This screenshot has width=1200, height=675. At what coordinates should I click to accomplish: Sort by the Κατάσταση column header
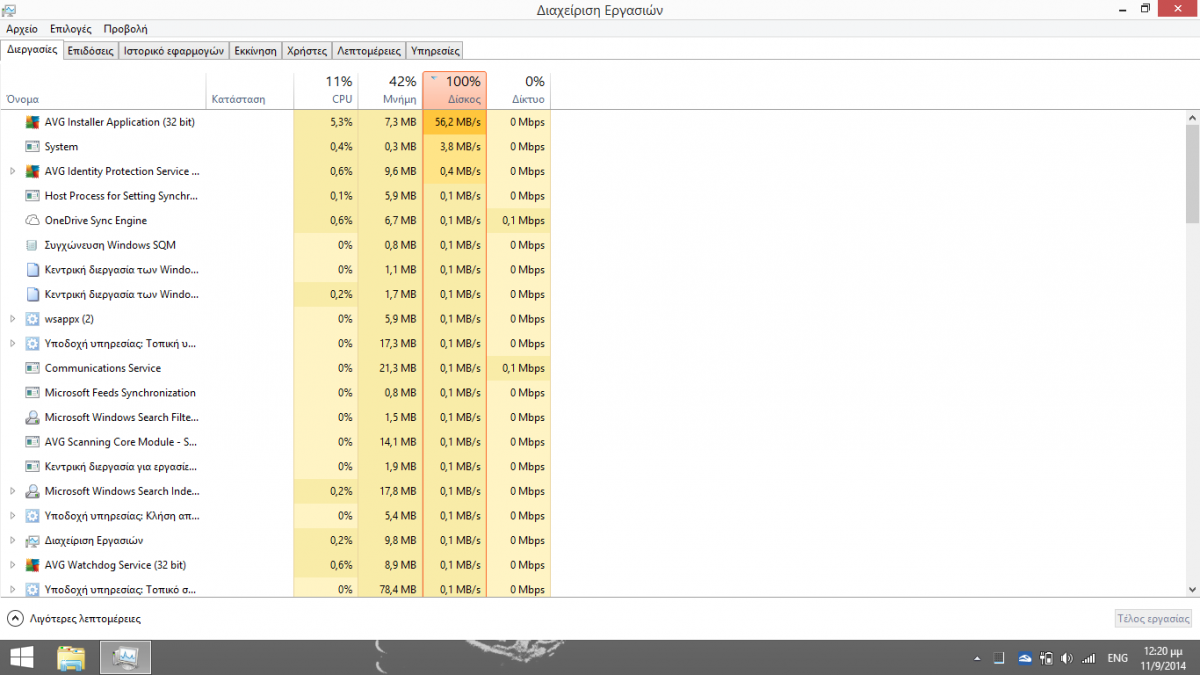(250, 90)
